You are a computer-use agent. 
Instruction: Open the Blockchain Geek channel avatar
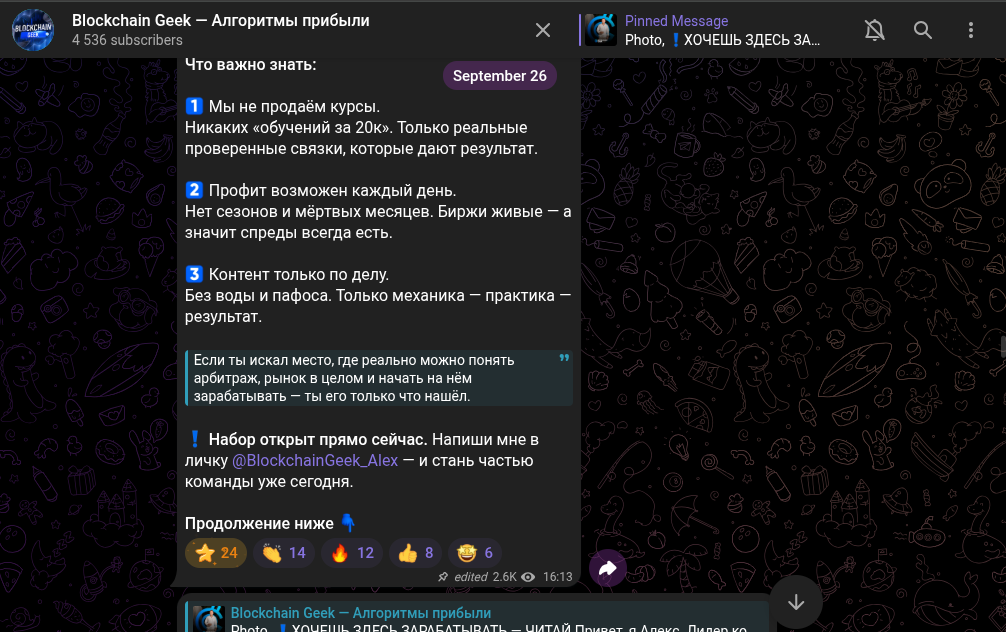coord(33,30)
